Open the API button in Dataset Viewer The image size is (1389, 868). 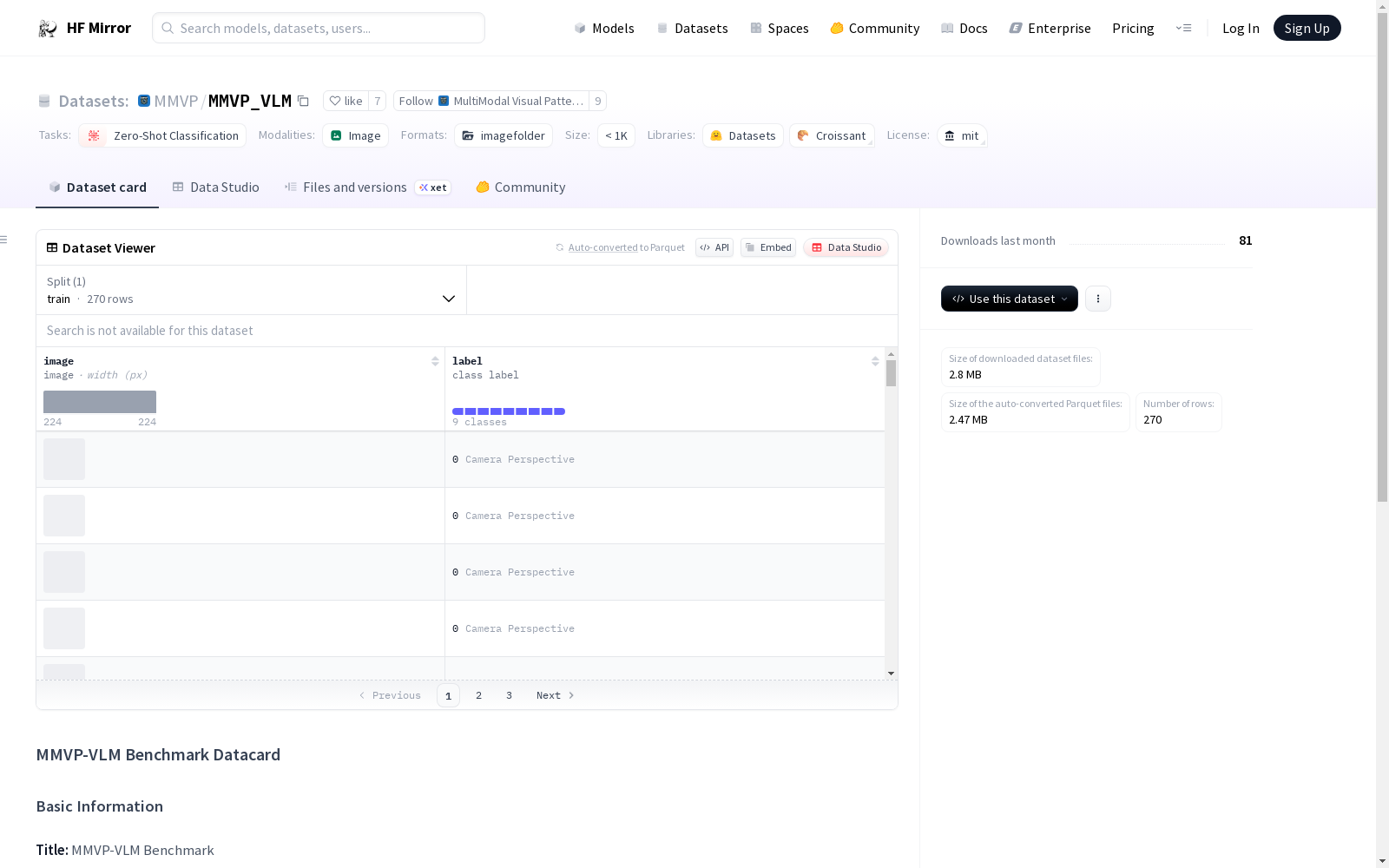[714, 247]
